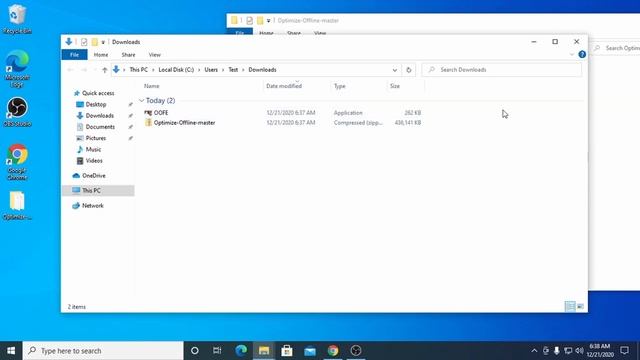The image size is (640, 360).
Task: Click the Forward navigation arrow
Action: click(84, 70)
